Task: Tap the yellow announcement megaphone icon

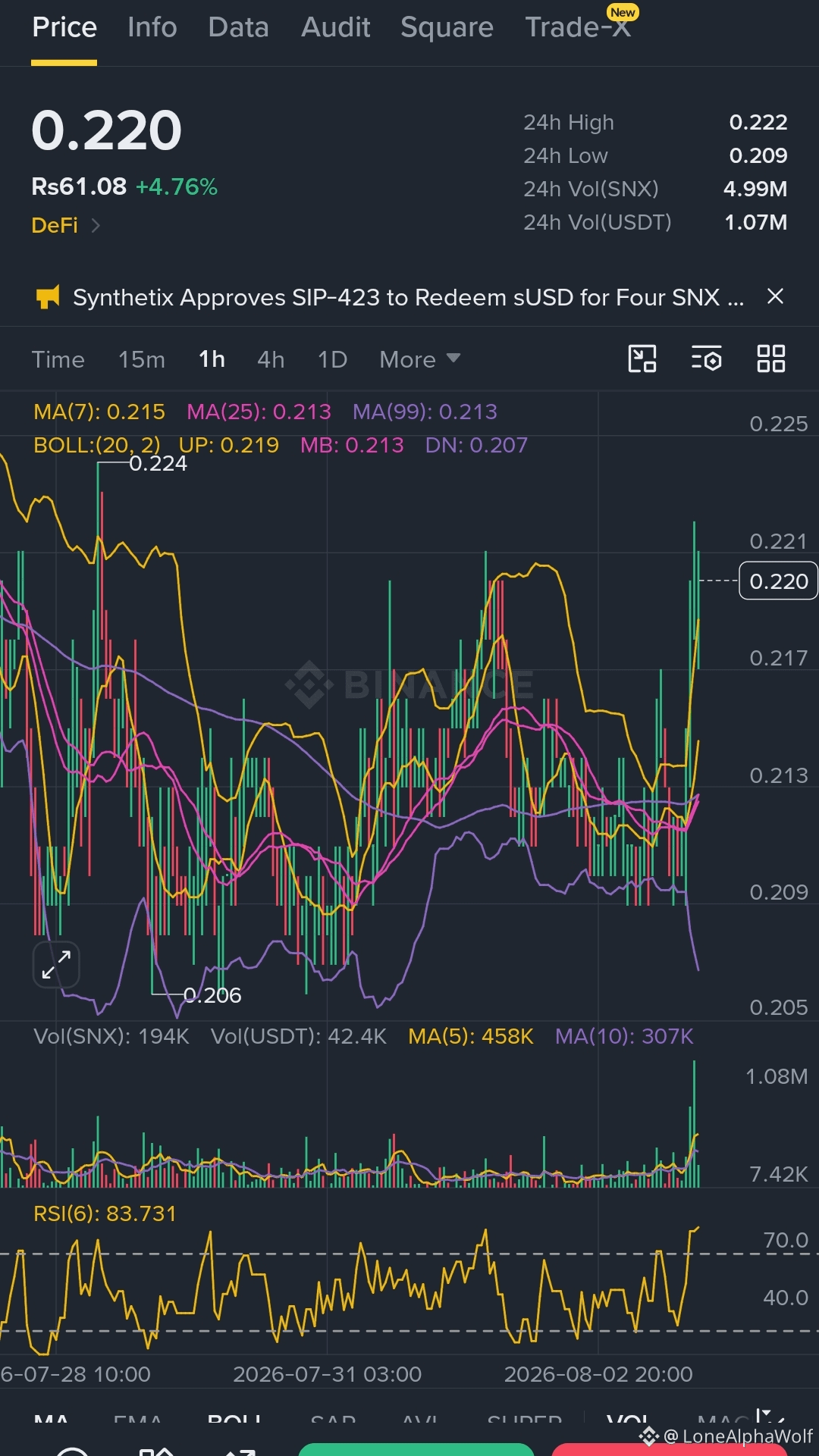Action: point(48,297)
